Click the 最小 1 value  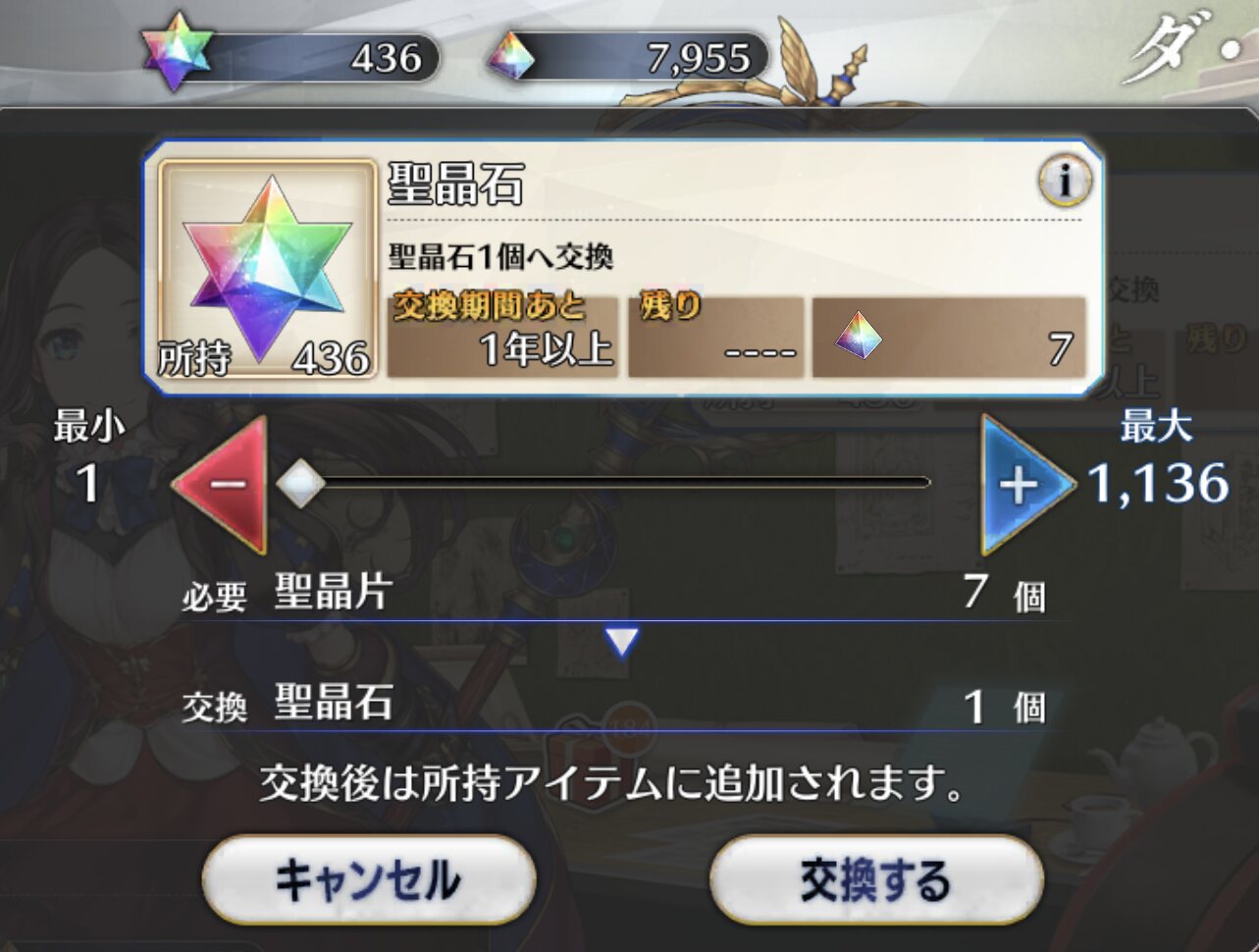(x=88, y=484)
